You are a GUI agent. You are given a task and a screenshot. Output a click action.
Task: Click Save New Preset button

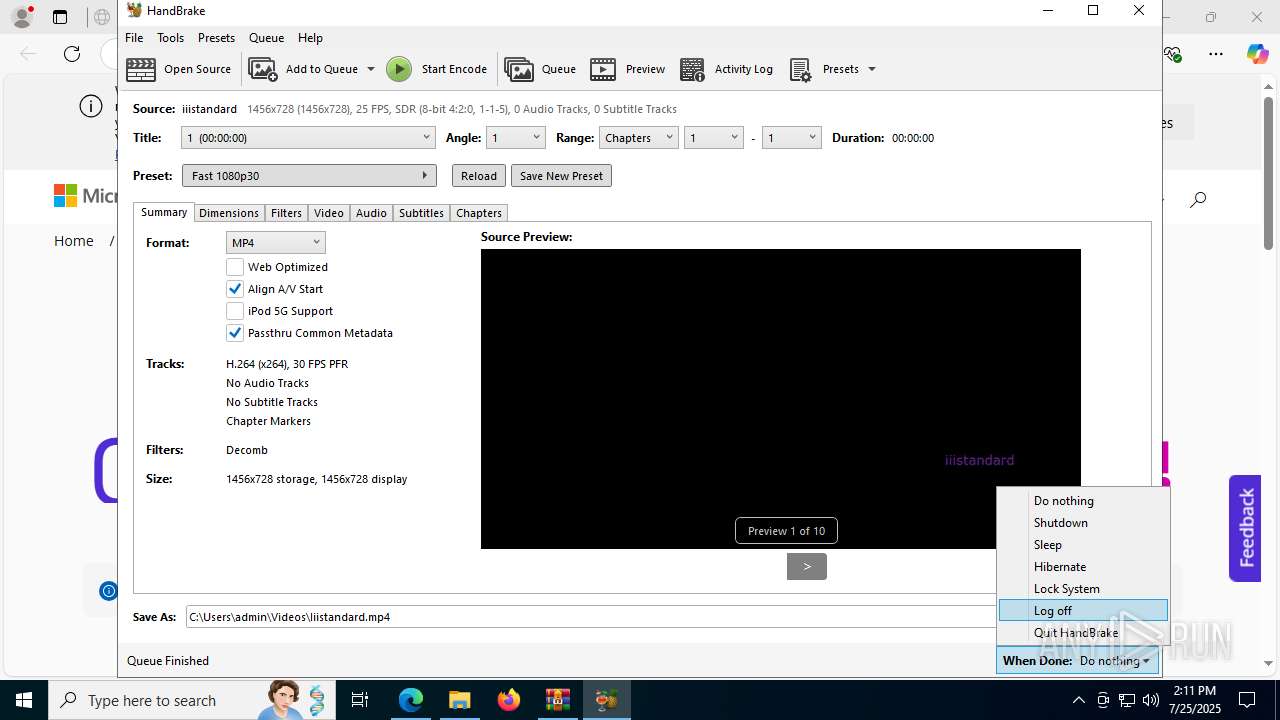point(561,176)
